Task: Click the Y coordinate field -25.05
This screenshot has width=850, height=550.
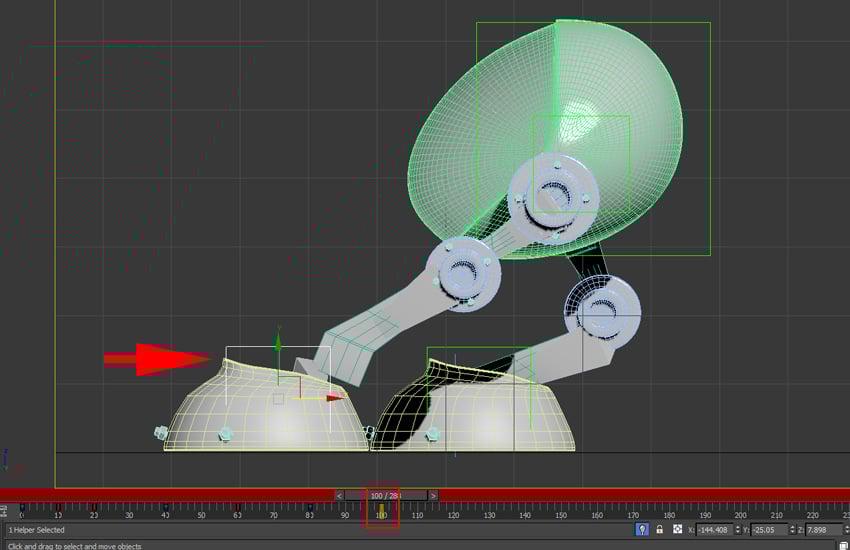Action: [x=769, y=530]
